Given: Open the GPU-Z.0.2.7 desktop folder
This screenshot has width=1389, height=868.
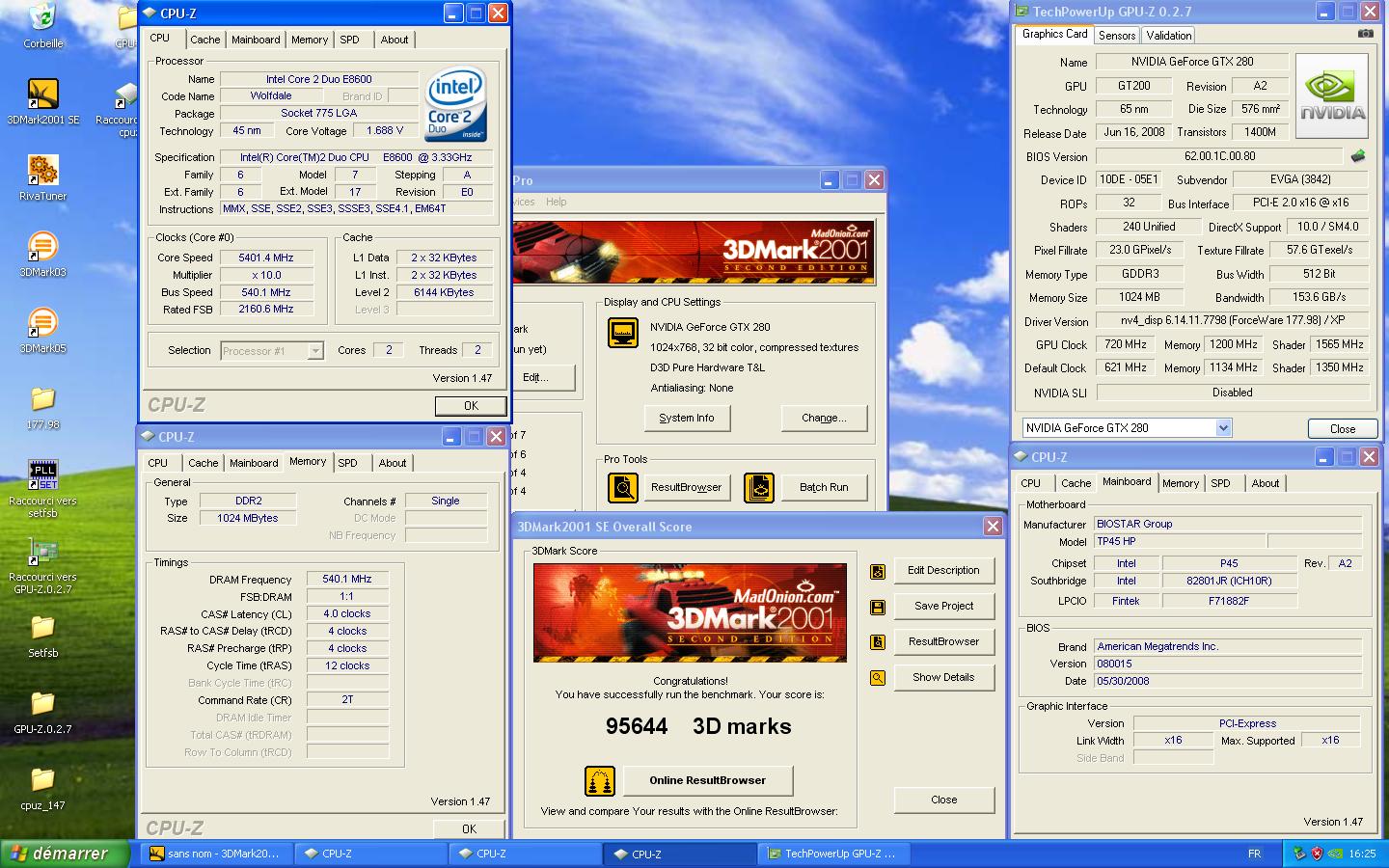Looking at the screenshot, I should [x=42, y=704].
